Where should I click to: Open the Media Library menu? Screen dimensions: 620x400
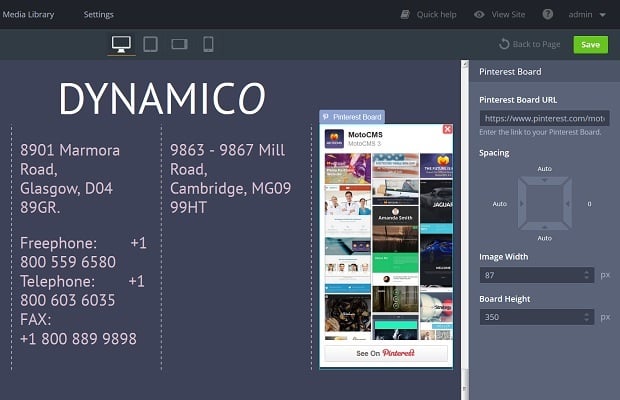click(27, 15)
